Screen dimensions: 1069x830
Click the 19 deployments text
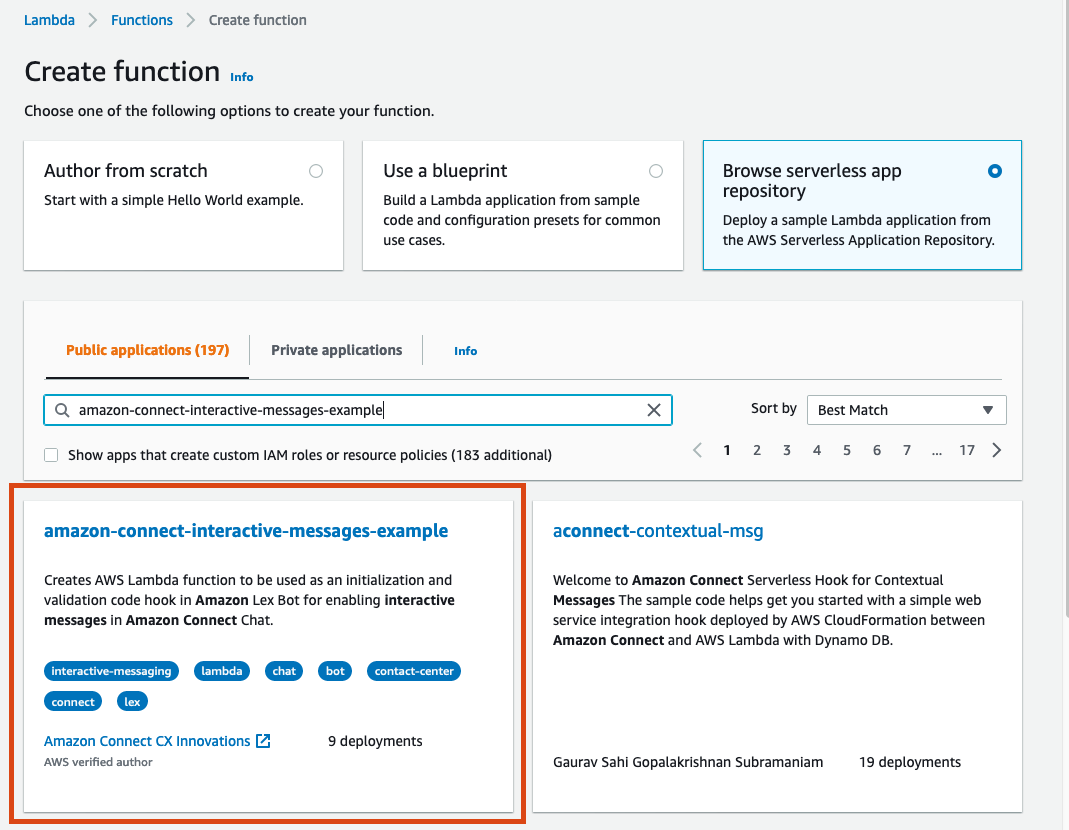tap(909, 762)
